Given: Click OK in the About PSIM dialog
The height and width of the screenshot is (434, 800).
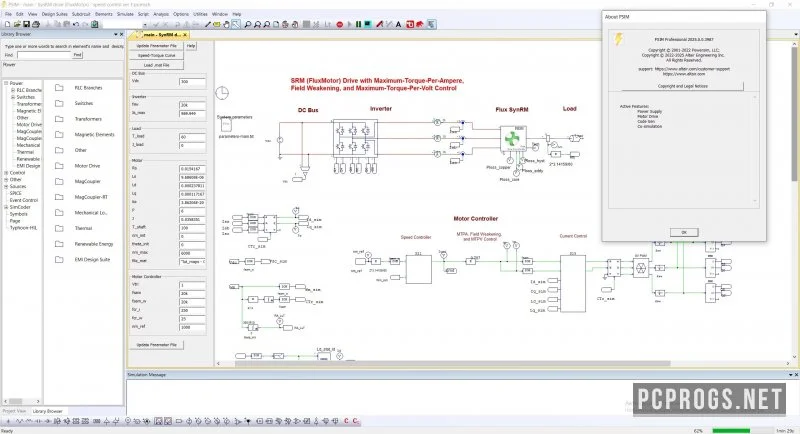Looking at the screenshot, I should click(x=684, y=233).
